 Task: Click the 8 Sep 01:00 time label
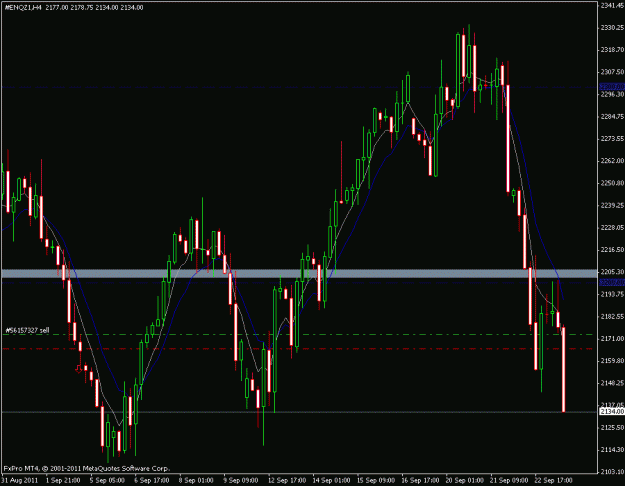pyautogui.click(x=196, y=480)
